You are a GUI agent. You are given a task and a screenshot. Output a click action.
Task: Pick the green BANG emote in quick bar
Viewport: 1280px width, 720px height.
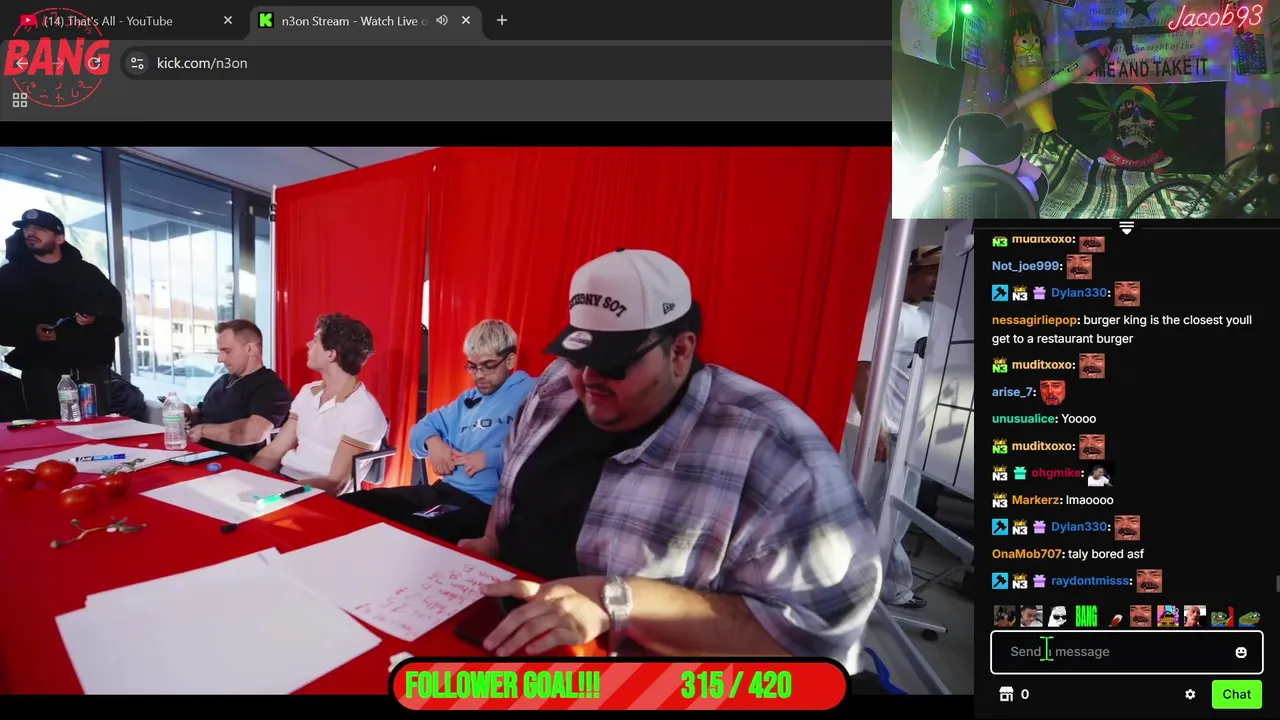coord(1086,616)
